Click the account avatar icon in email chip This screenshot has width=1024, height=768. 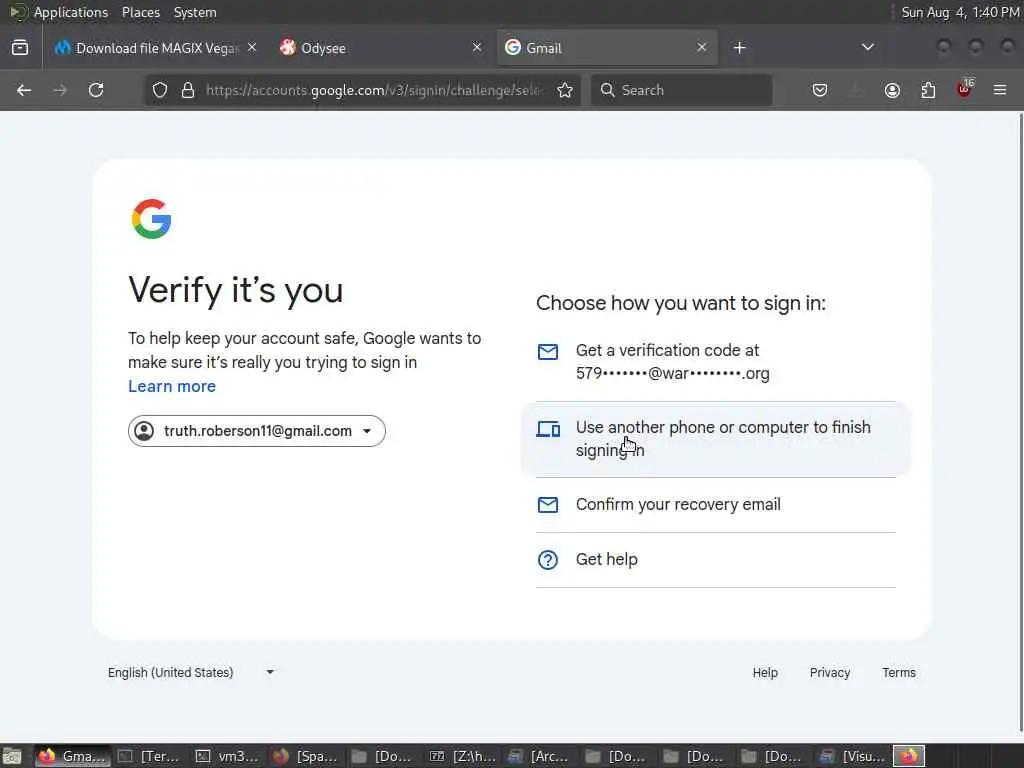coord(144,431)
